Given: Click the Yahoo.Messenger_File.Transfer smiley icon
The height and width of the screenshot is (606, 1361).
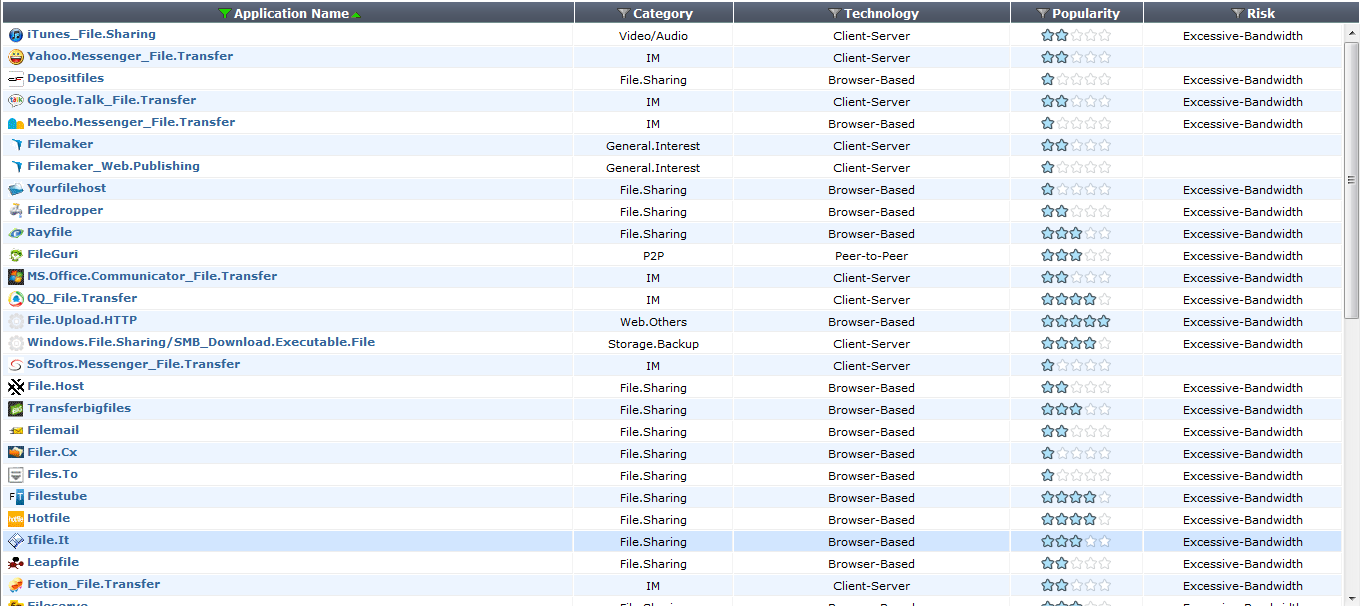Looking at the screenshot, I should pyautogui.click(x=15, y=57).
